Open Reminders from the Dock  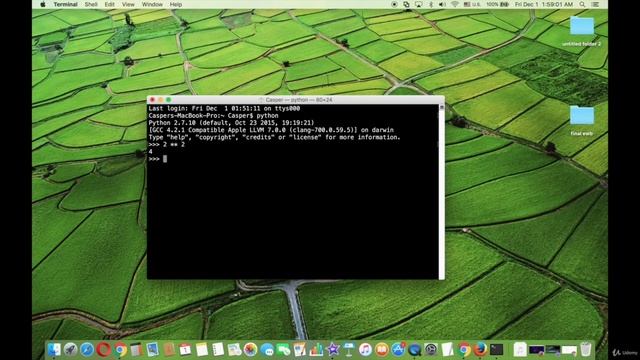[x=218, y=349]
